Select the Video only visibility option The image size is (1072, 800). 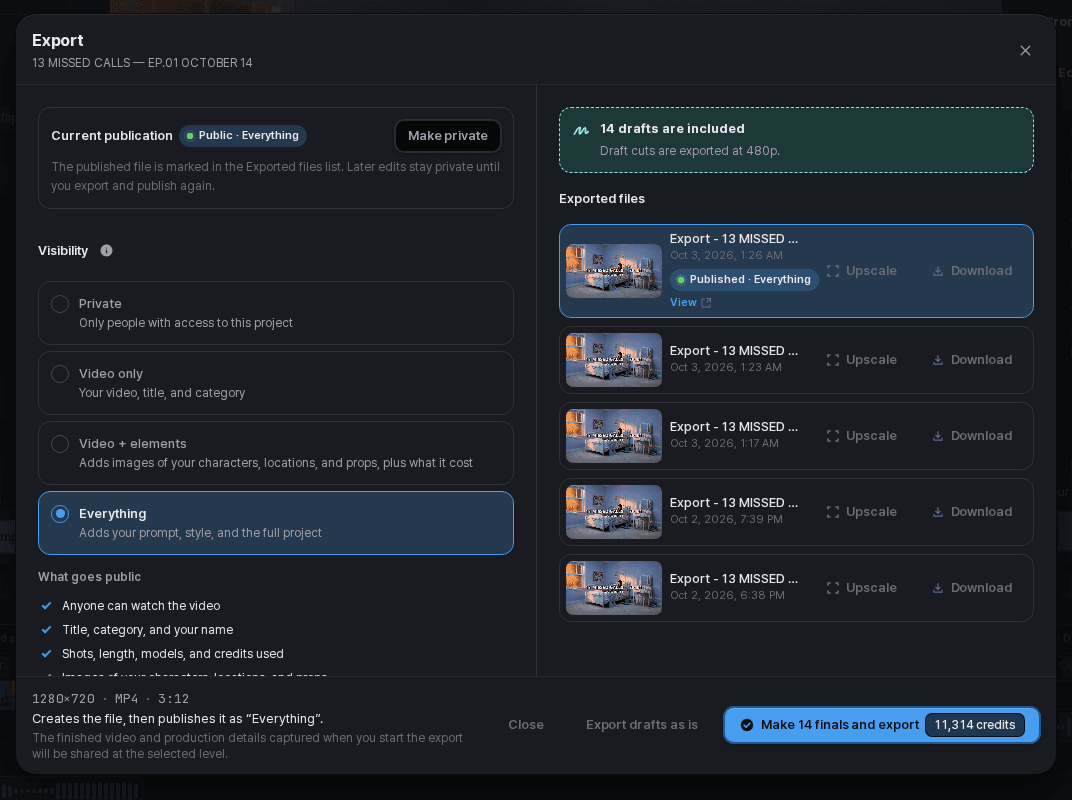[276, 383]
